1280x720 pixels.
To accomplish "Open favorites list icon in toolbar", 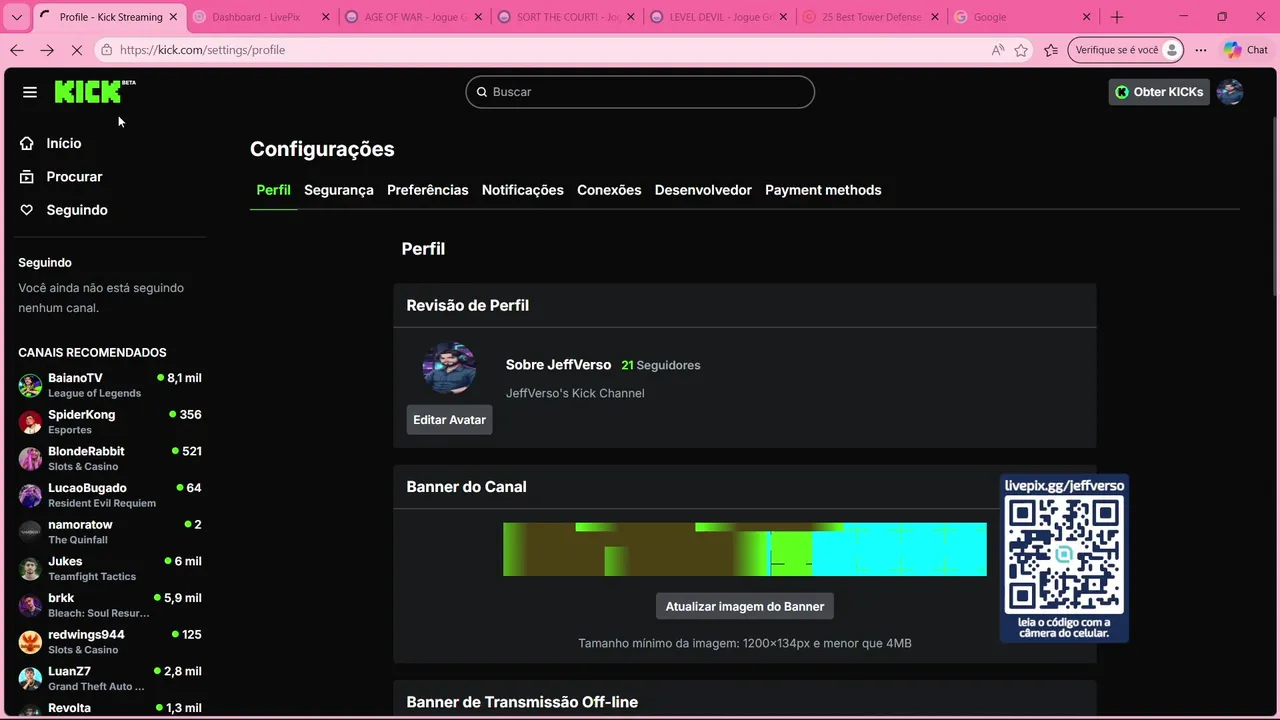I will 1051,50.
